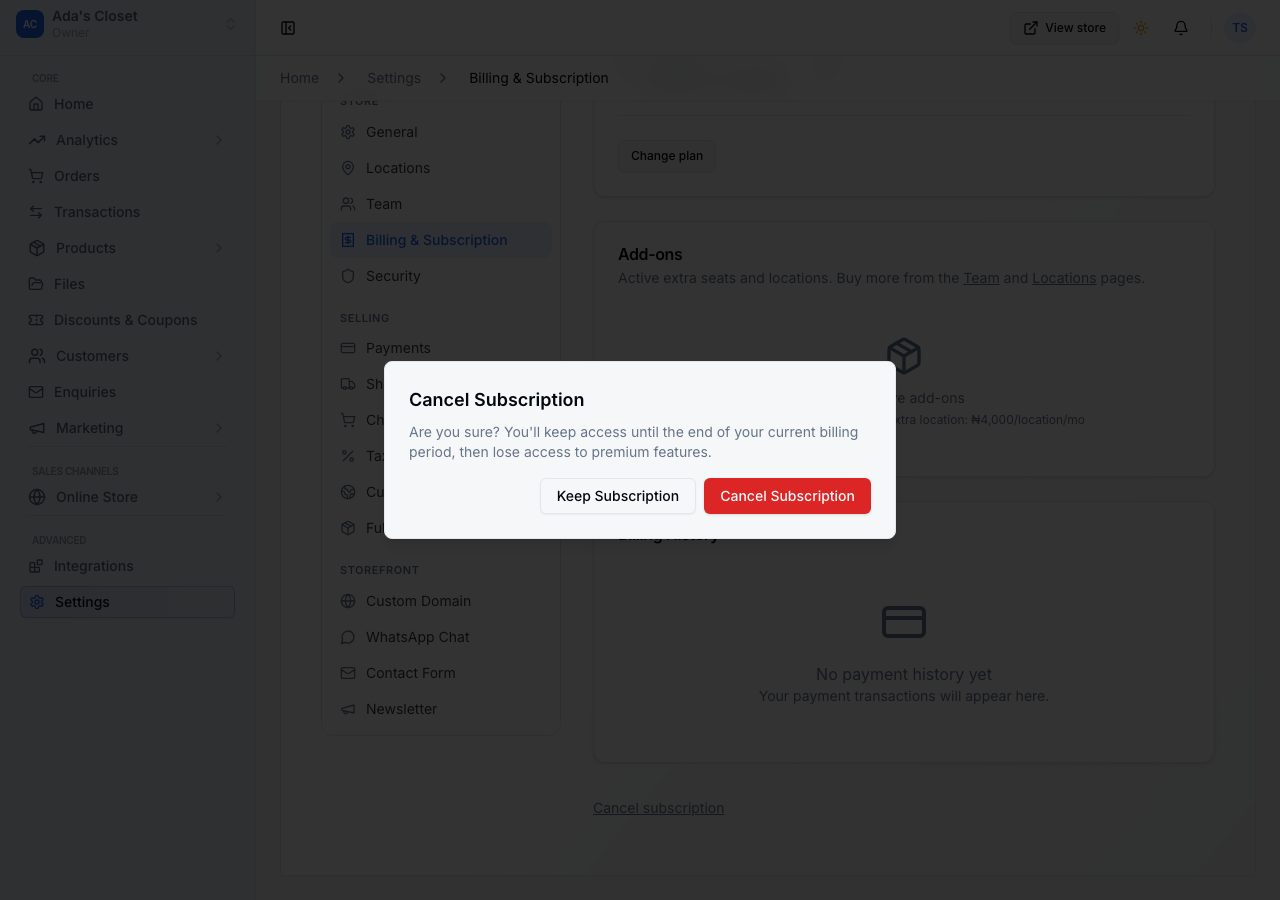Open Enquiries in sidebar
Viewport: 1280px width, 900px height.
(127, 392)
